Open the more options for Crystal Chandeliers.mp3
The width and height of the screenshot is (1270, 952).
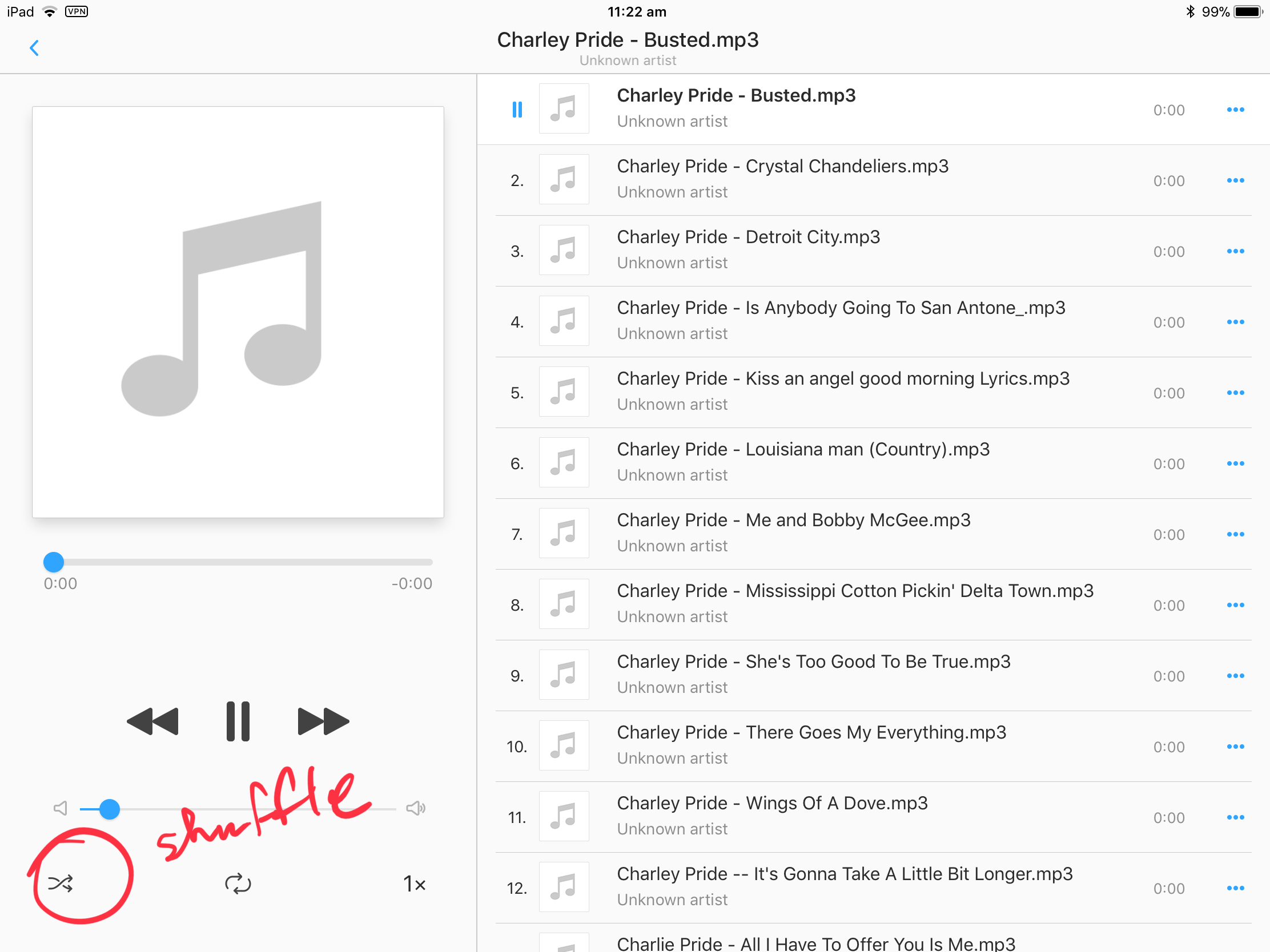click(1235, 181)
